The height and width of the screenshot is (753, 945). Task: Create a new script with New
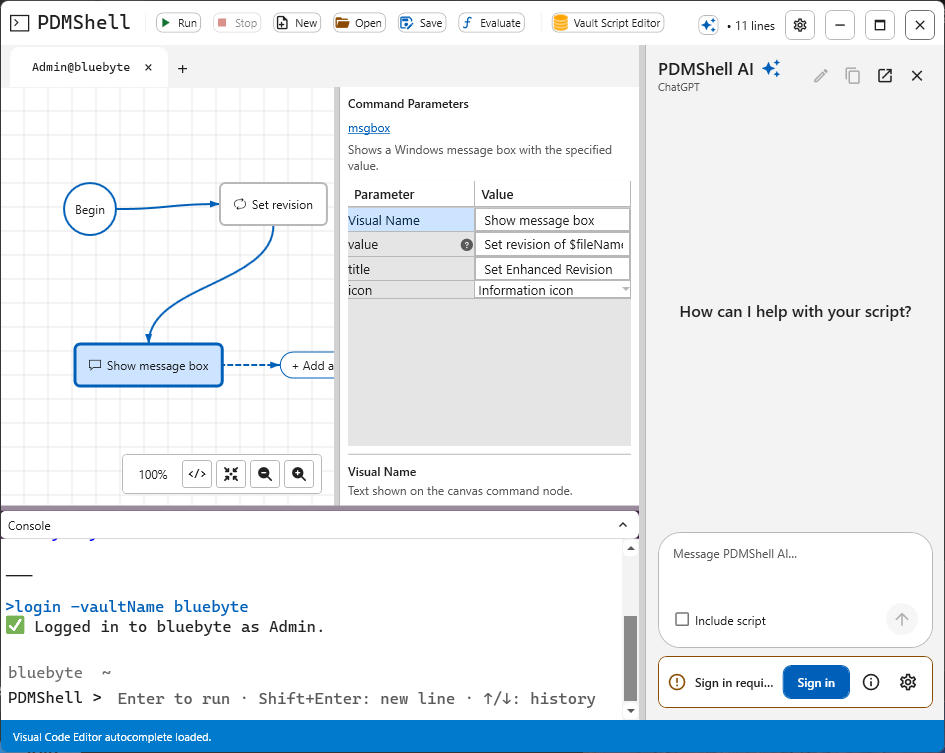pos(297,23)
